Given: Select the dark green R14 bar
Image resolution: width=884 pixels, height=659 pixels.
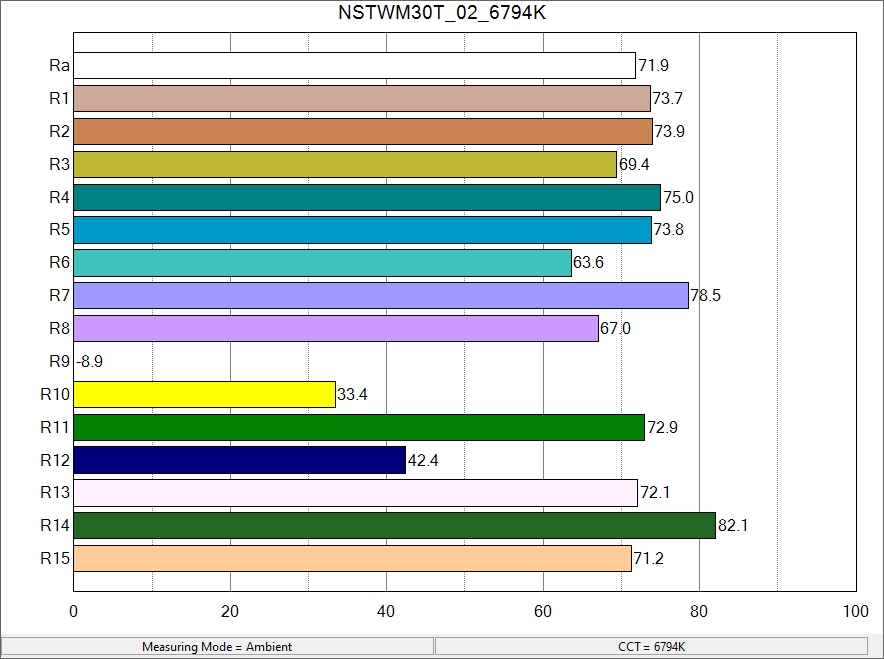Looking at the screenshot, I should point(395,525).
